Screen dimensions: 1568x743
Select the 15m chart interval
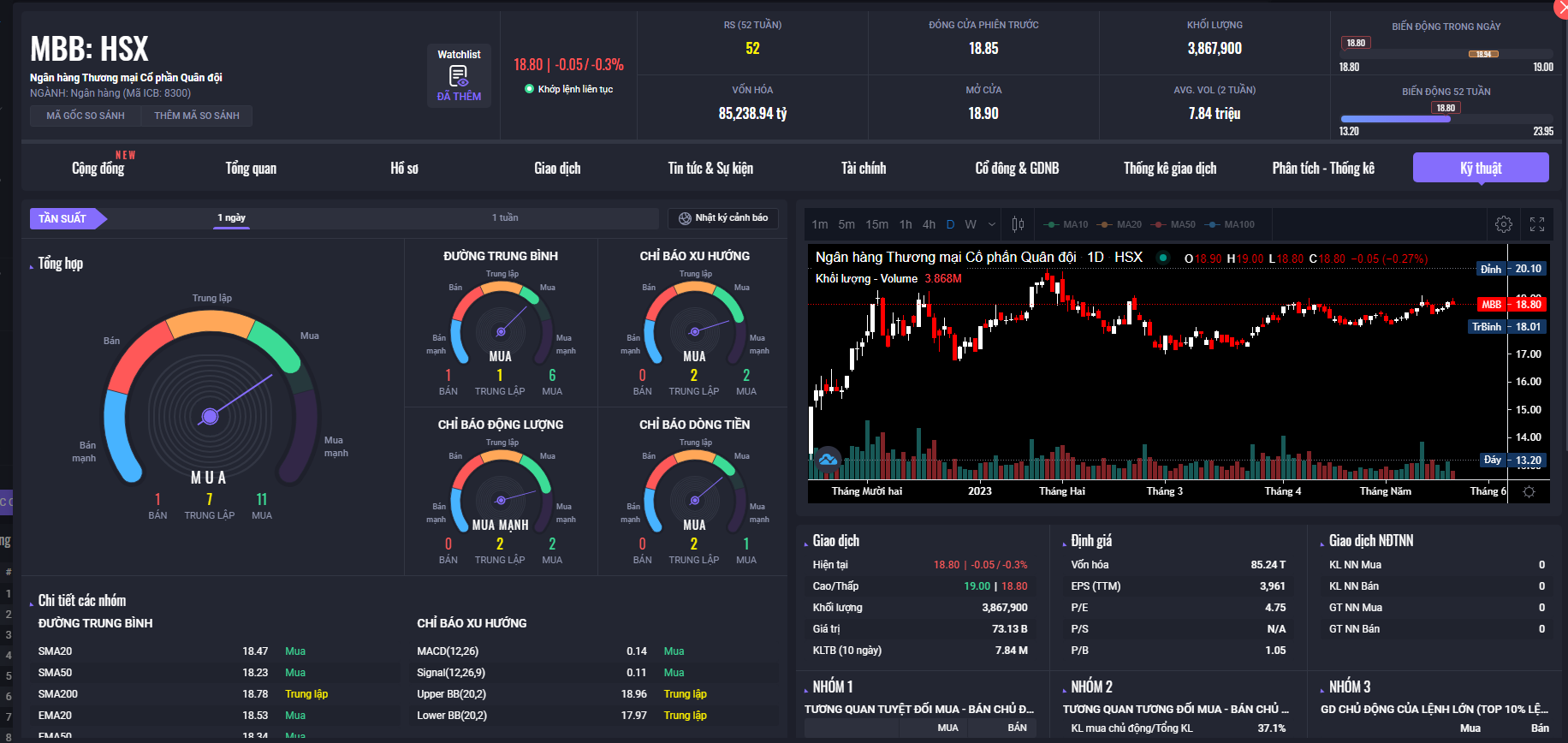tap(876, 224)
